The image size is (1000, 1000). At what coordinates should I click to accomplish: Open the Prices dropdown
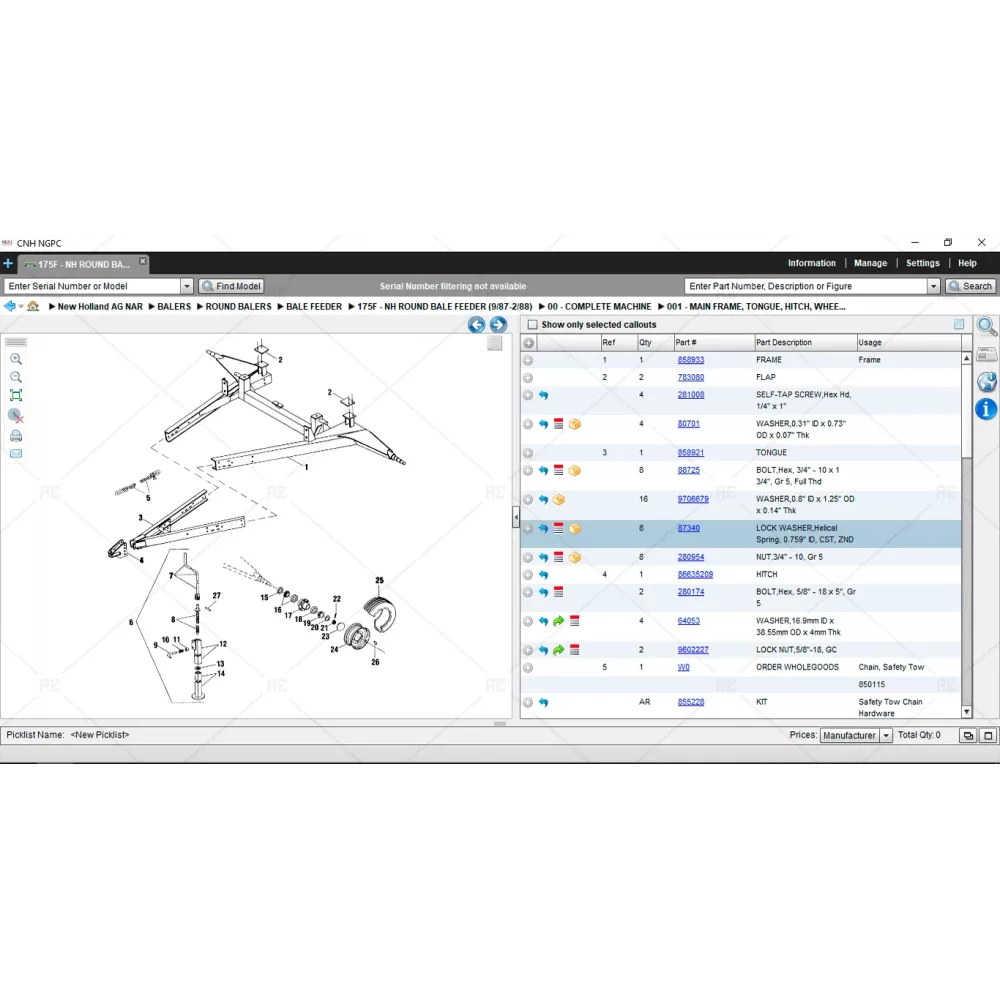click(886, 736)
